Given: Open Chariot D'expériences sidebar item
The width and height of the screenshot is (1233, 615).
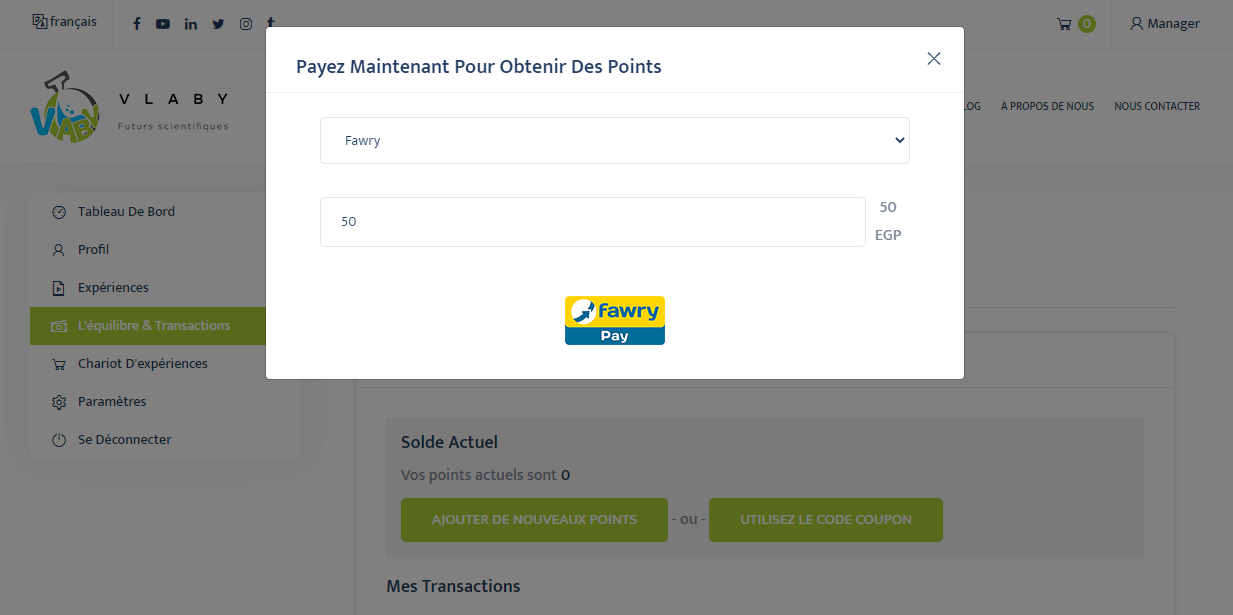Looking at the screenshot, I should (x=142, y=364).
